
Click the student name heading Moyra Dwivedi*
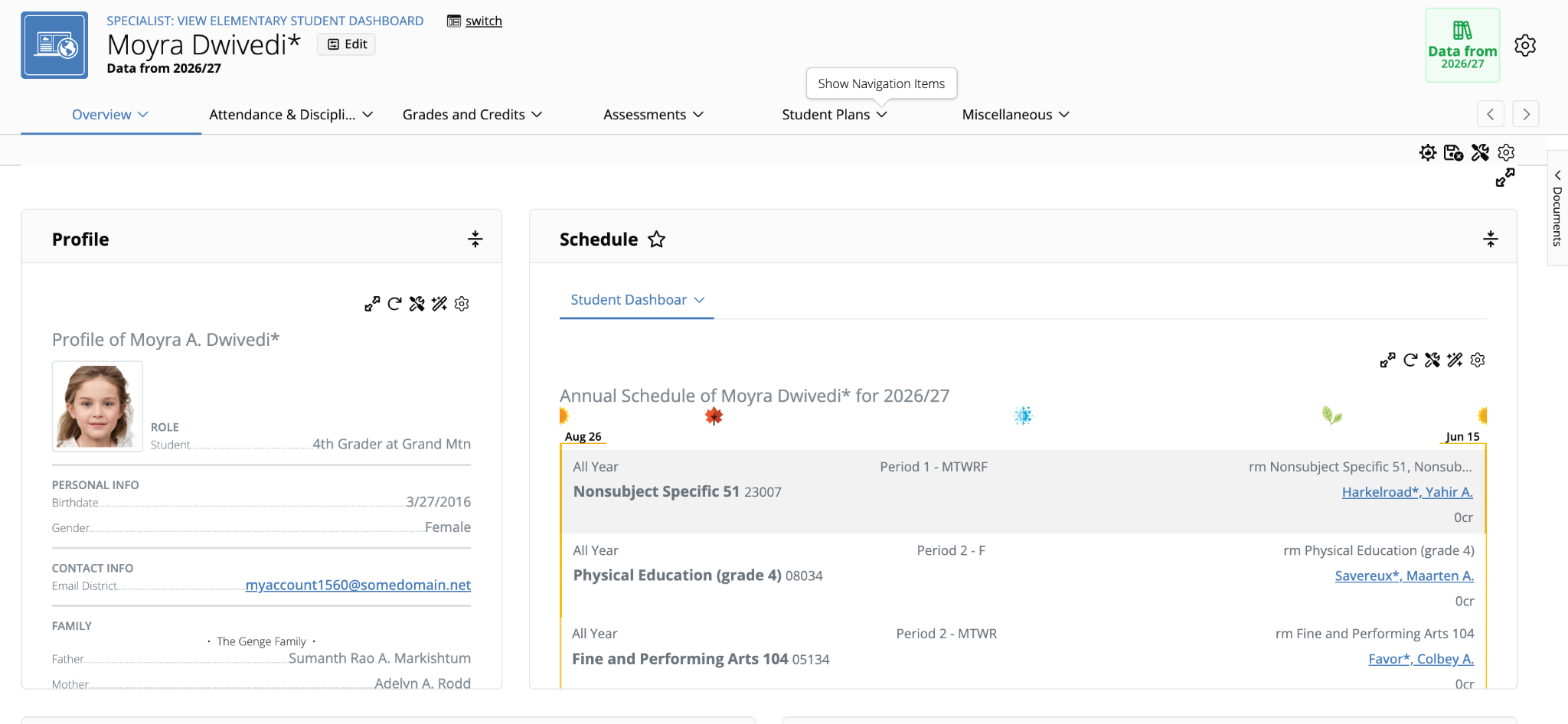click(204, 45)
